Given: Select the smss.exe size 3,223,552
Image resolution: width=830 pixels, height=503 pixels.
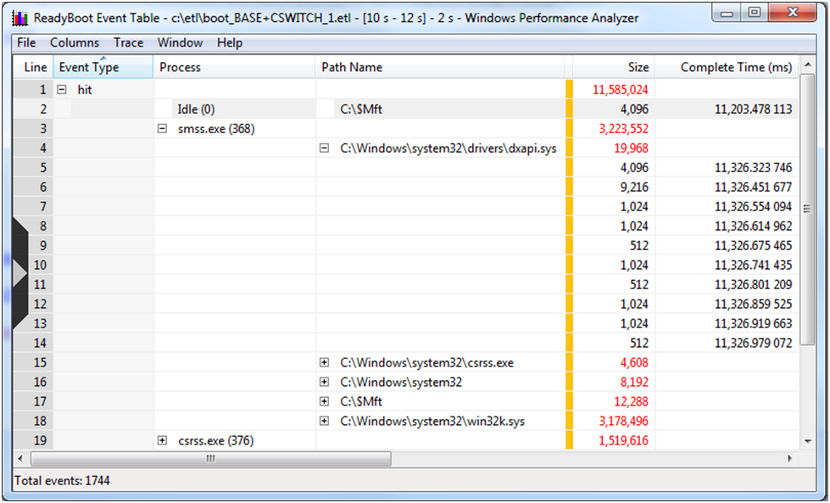Looking at the screenshot, I should pyautogui.click(x=624, y=129).
